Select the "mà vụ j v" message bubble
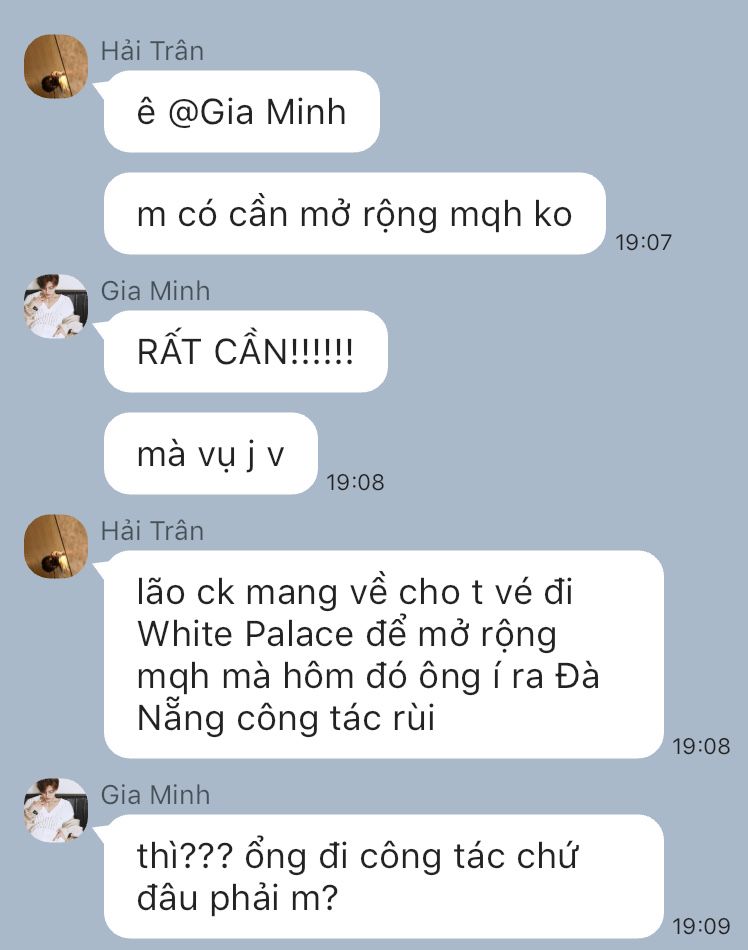 tap(211, 453)
